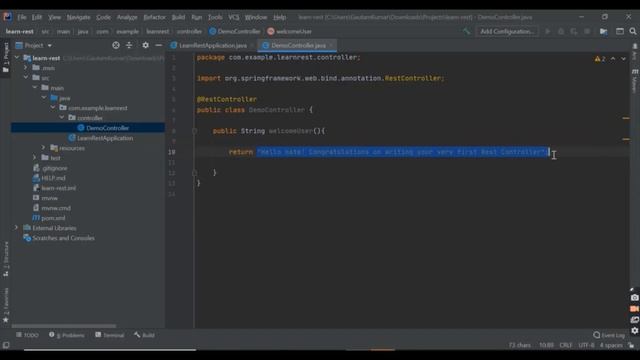Click Add Configuration button
640x360 pixels.
coord(507,31)
